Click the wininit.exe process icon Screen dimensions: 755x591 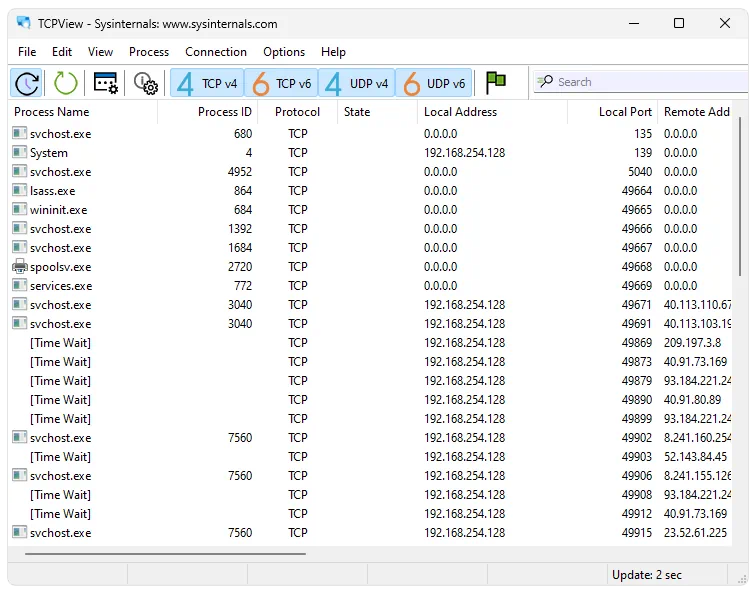(19, 209)
